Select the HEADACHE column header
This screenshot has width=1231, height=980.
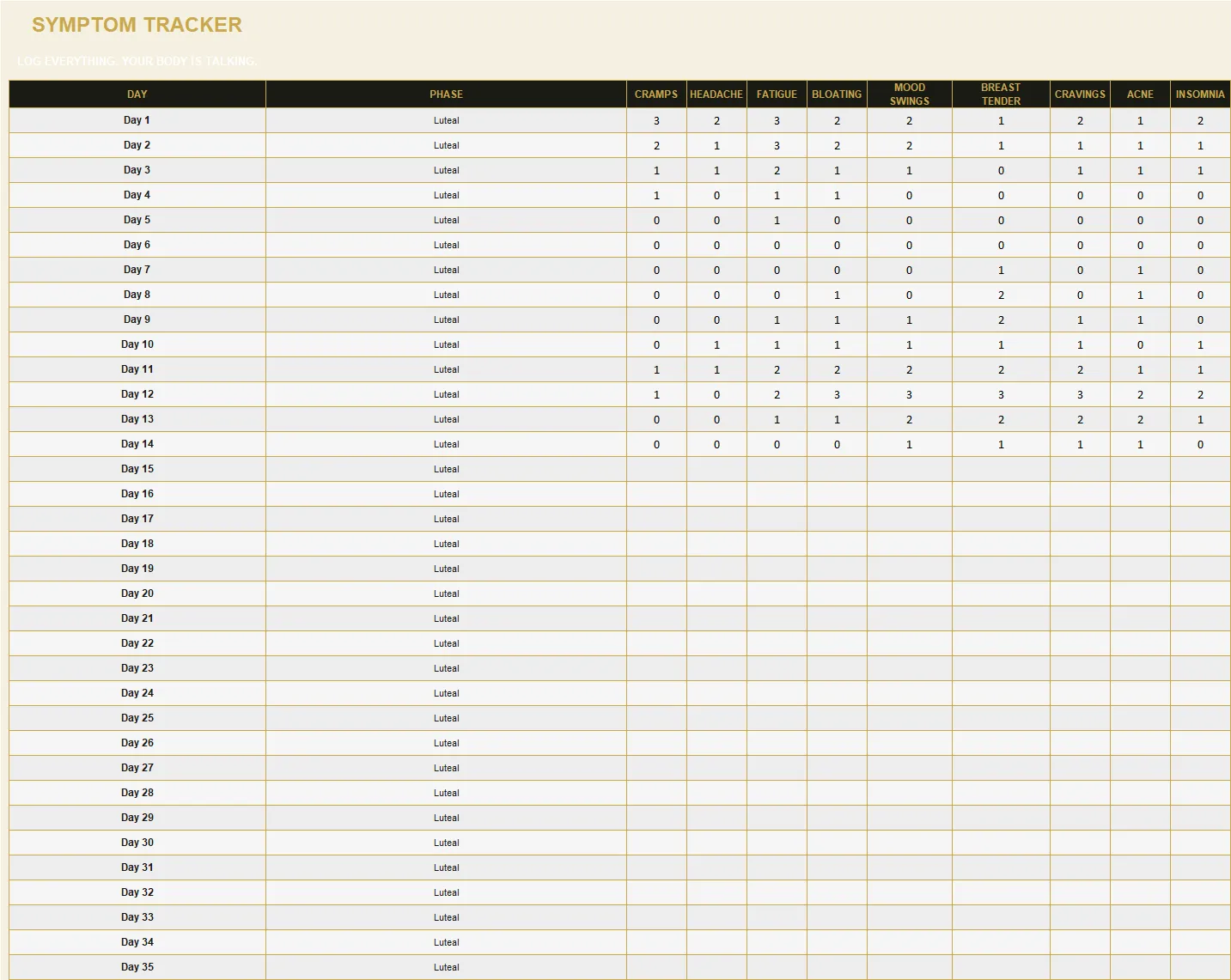[x=716, y=94]
